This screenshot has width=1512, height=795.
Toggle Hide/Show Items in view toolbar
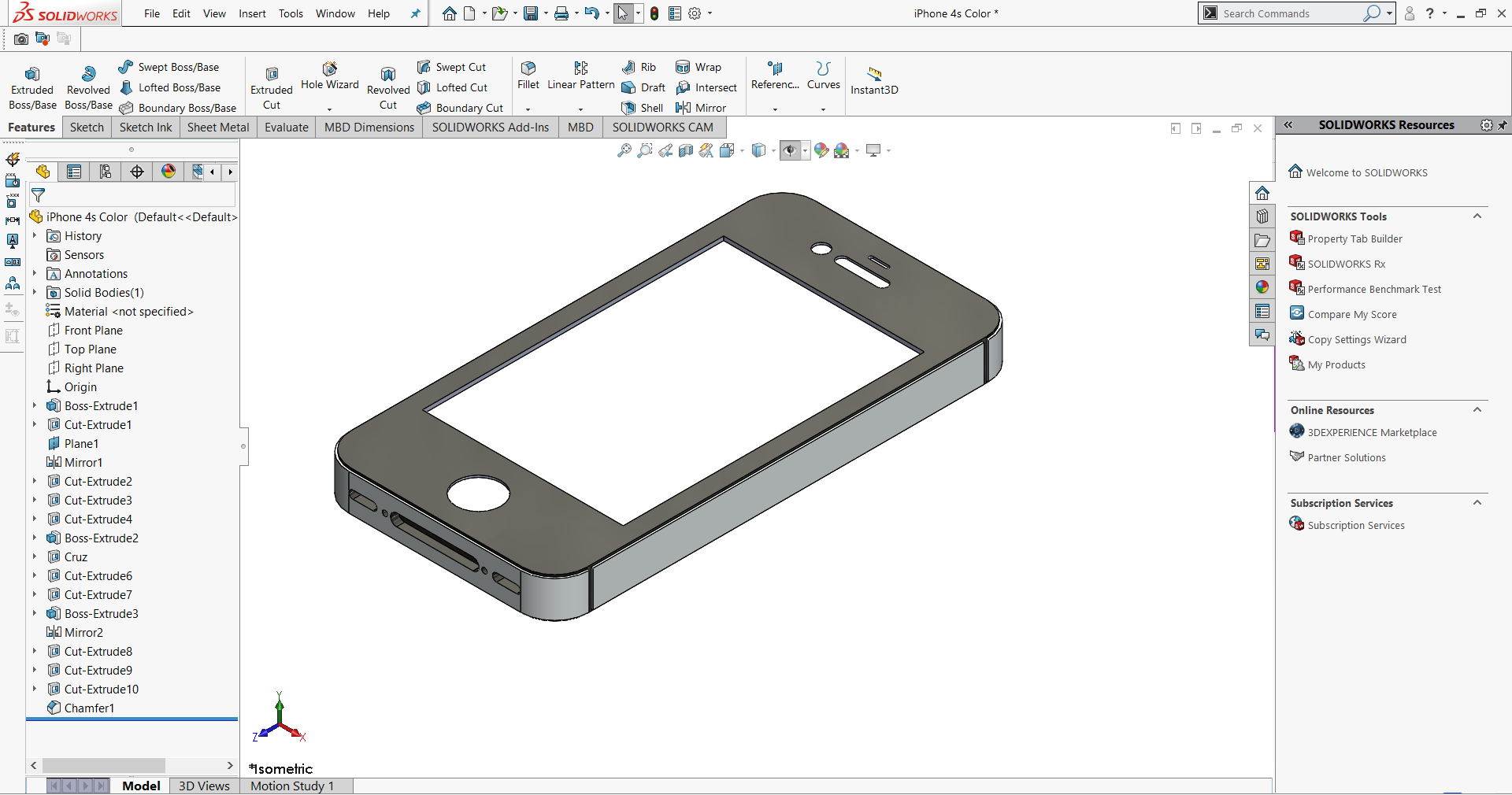(x=790, y=150)
